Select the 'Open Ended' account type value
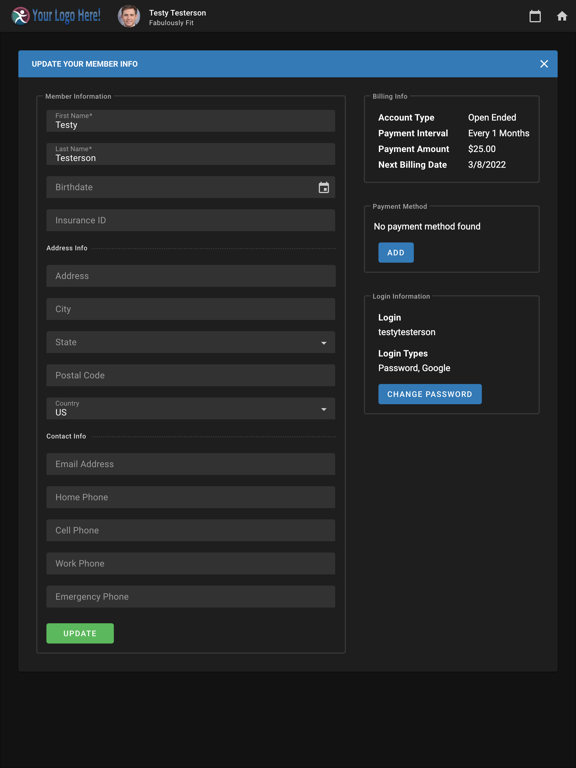 492,118
